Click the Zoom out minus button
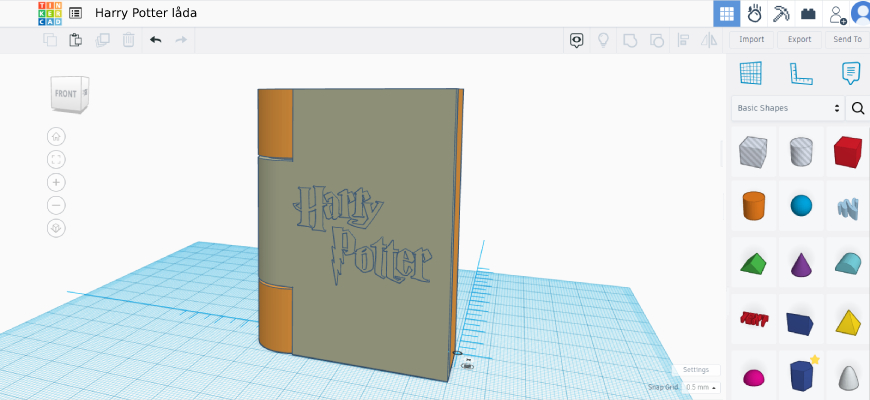Image resolution: width=870 pixels, height=400 pixels. click(56, 206)
